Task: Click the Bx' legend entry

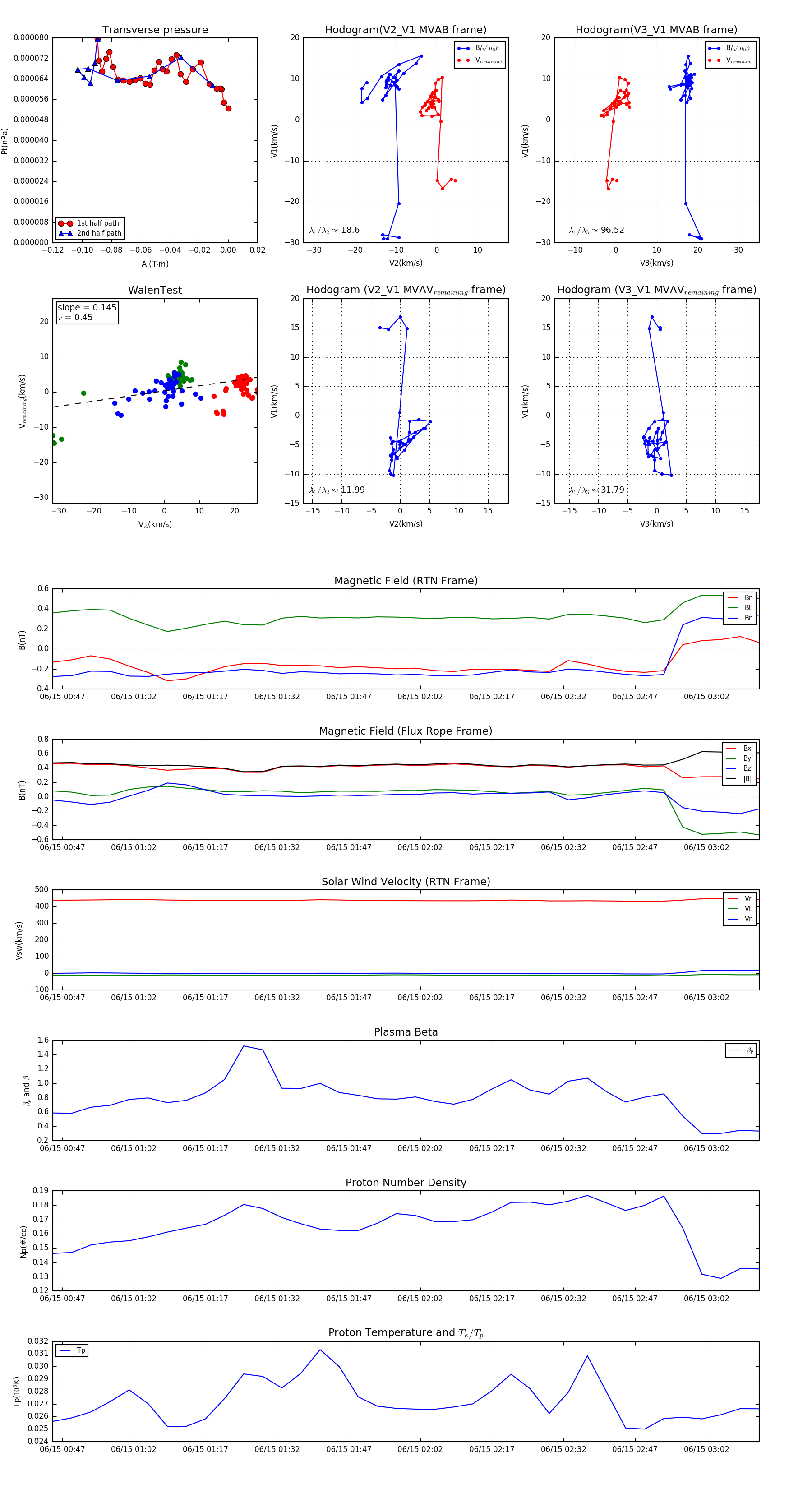Action: 739,749
